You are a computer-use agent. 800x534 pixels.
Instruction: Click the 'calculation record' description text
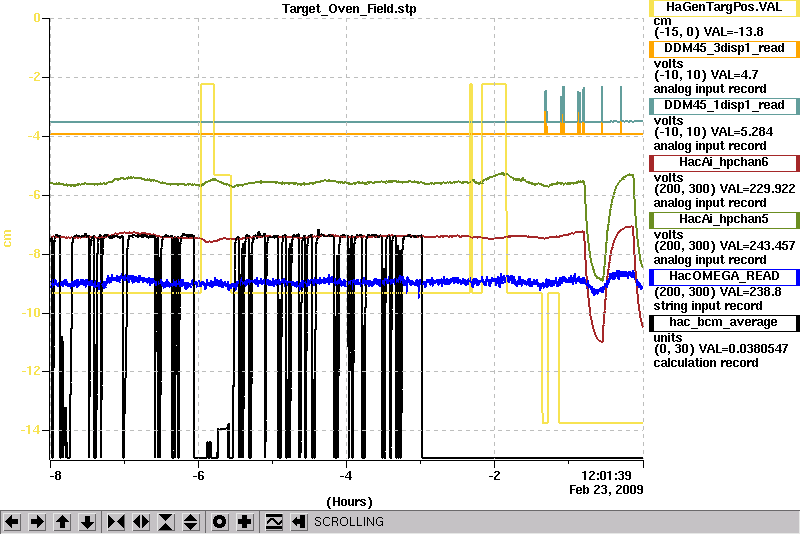point(706,363)
